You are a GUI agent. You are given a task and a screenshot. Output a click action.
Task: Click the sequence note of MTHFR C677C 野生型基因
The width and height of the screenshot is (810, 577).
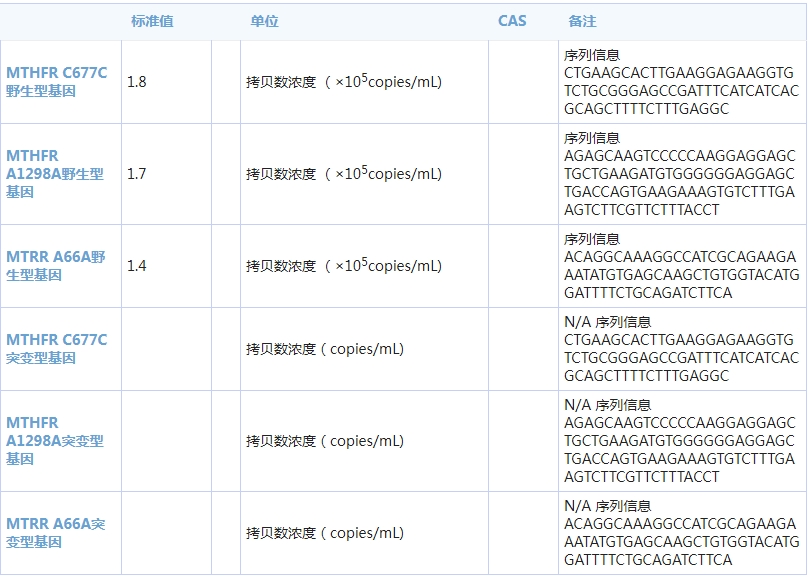click(x=681, y=82)
